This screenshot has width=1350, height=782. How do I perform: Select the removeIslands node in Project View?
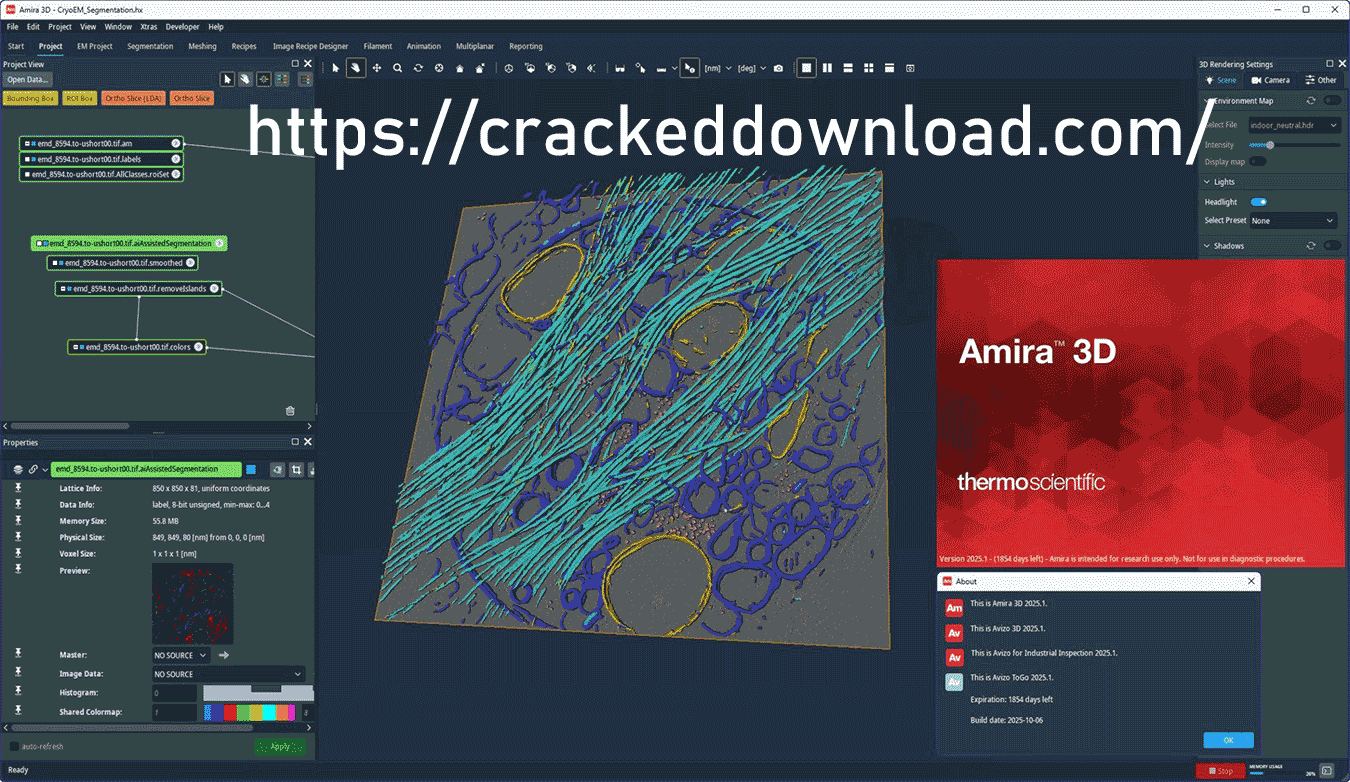tap(138, 289)
